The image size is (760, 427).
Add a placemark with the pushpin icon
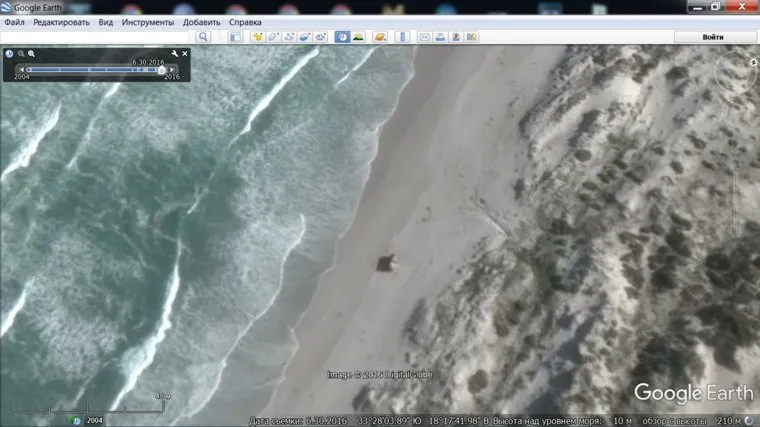(x=257, y=37)
